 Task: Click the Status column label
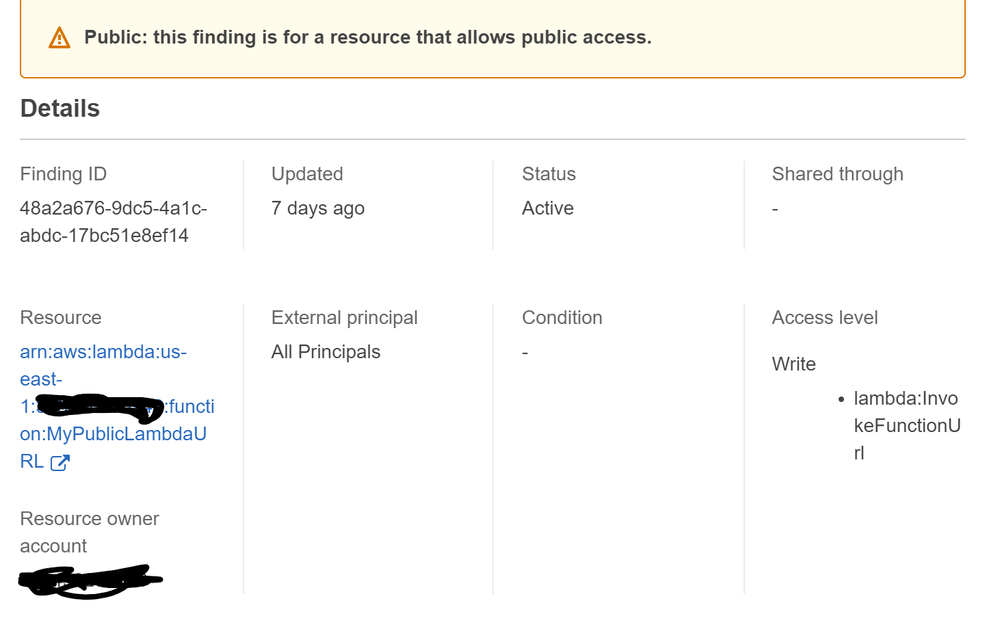point(549,174)
